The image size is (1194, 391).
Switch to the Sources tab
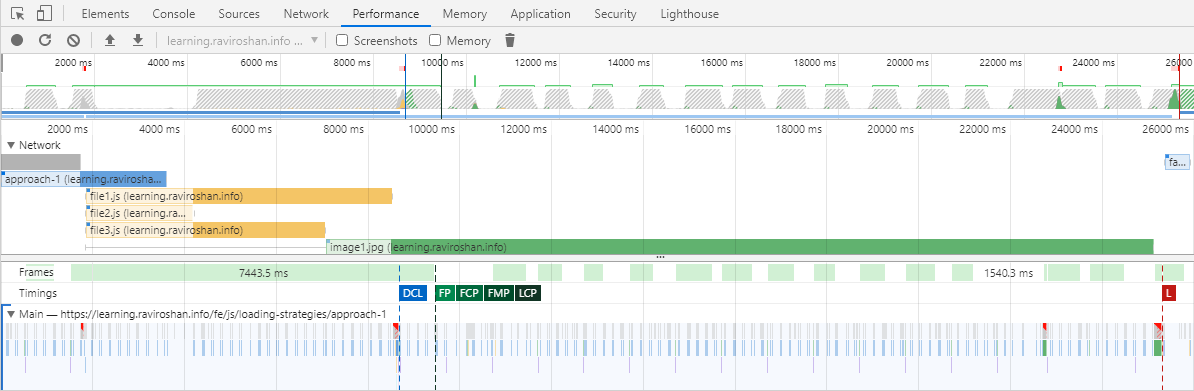tap(239, 14)
